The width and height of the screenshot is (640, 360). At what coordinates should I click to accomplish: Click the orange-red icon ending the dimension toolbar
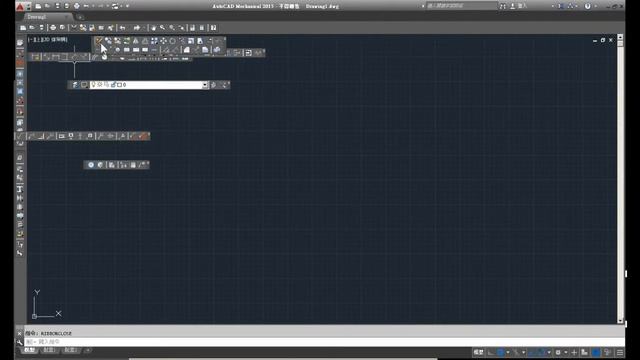click(x=142, y=136)
